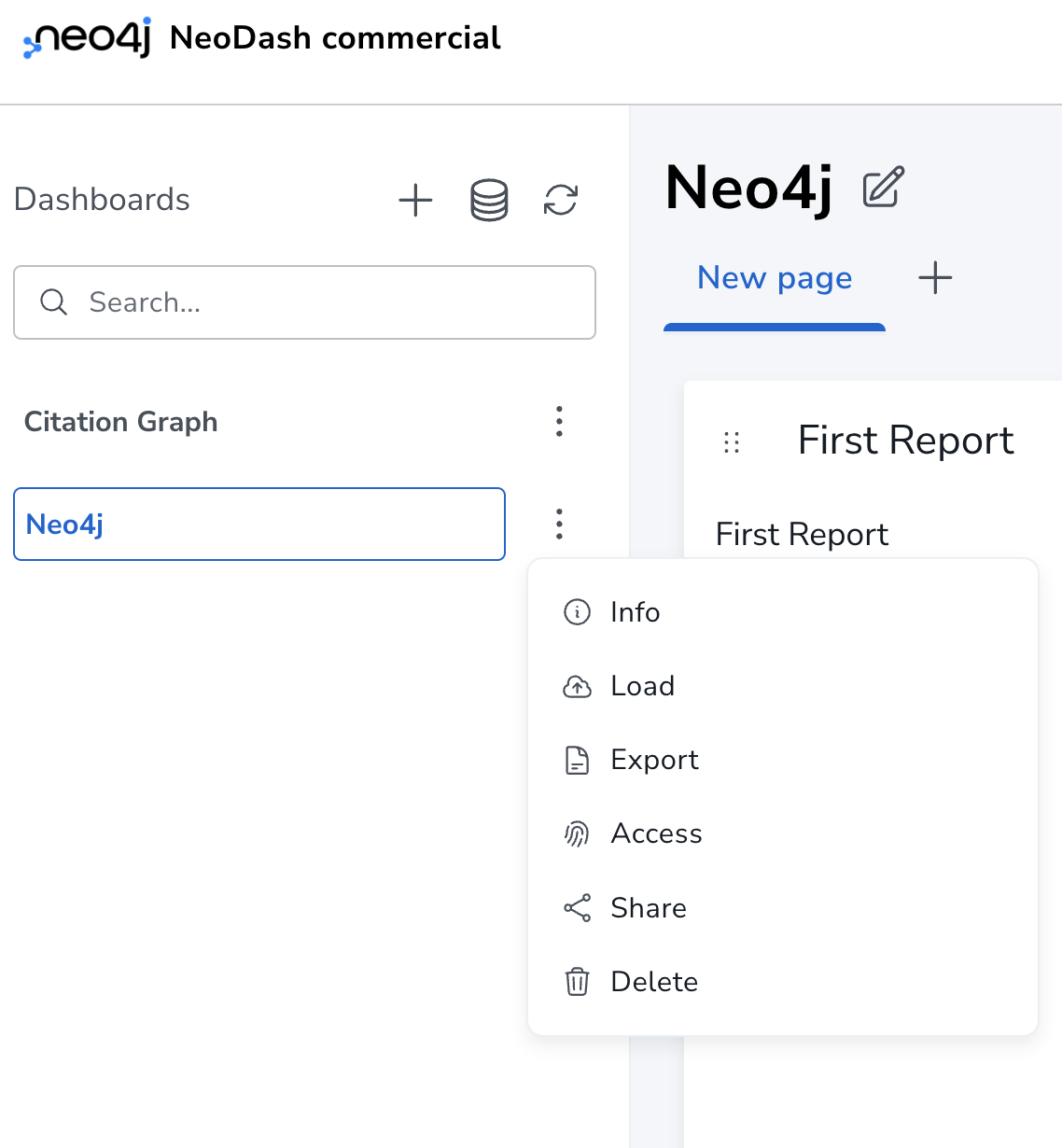Click the add new dashboard plus icon

point(415,200)
